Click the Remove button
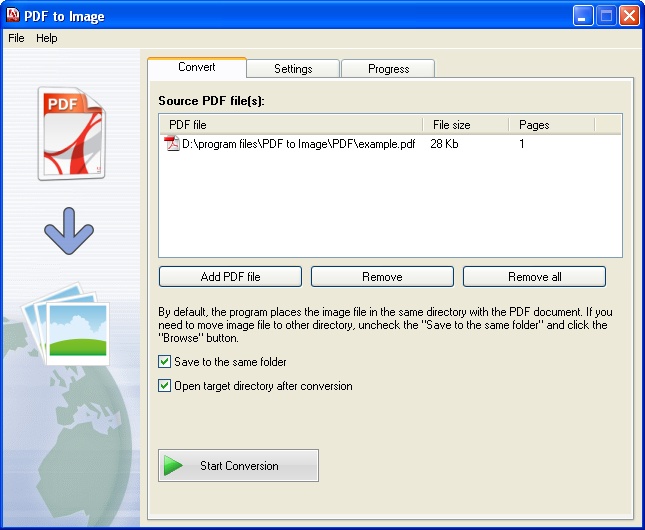Image resolution: width=645 pixels, height=530 pixels. (382, 277)
